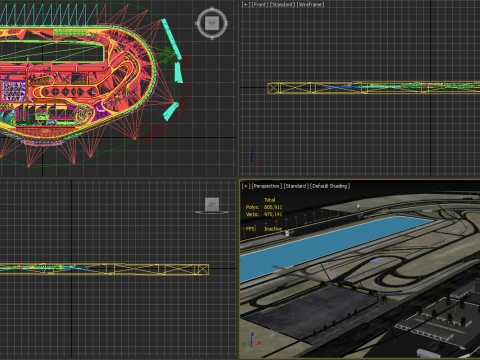This screenshot has height=360, width=480.
Task: Click the "Verts:" statistics label
Action: click(x=252, y=214)
